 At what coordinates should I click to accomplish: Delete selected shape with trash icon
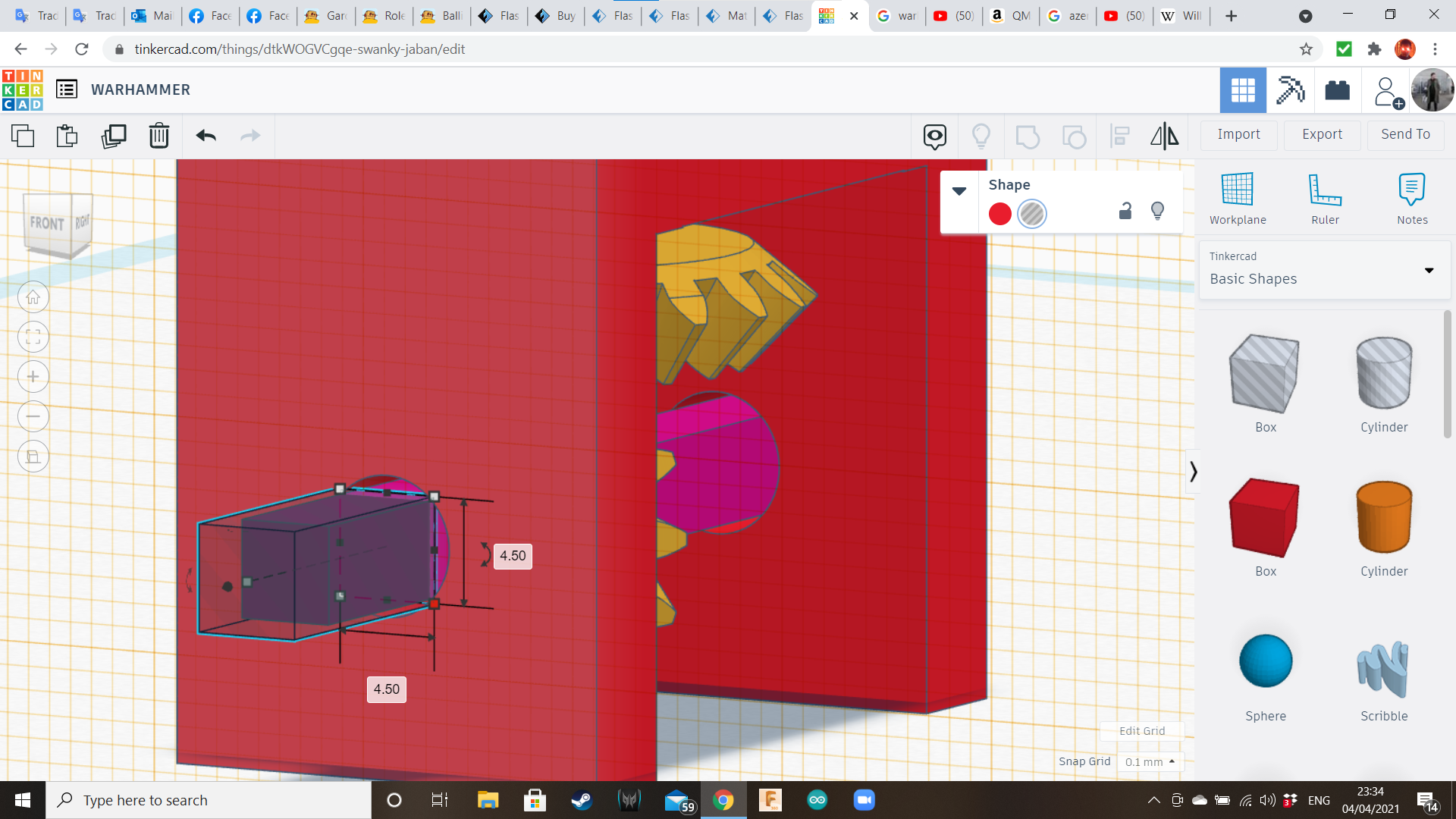tap(159, 136)
